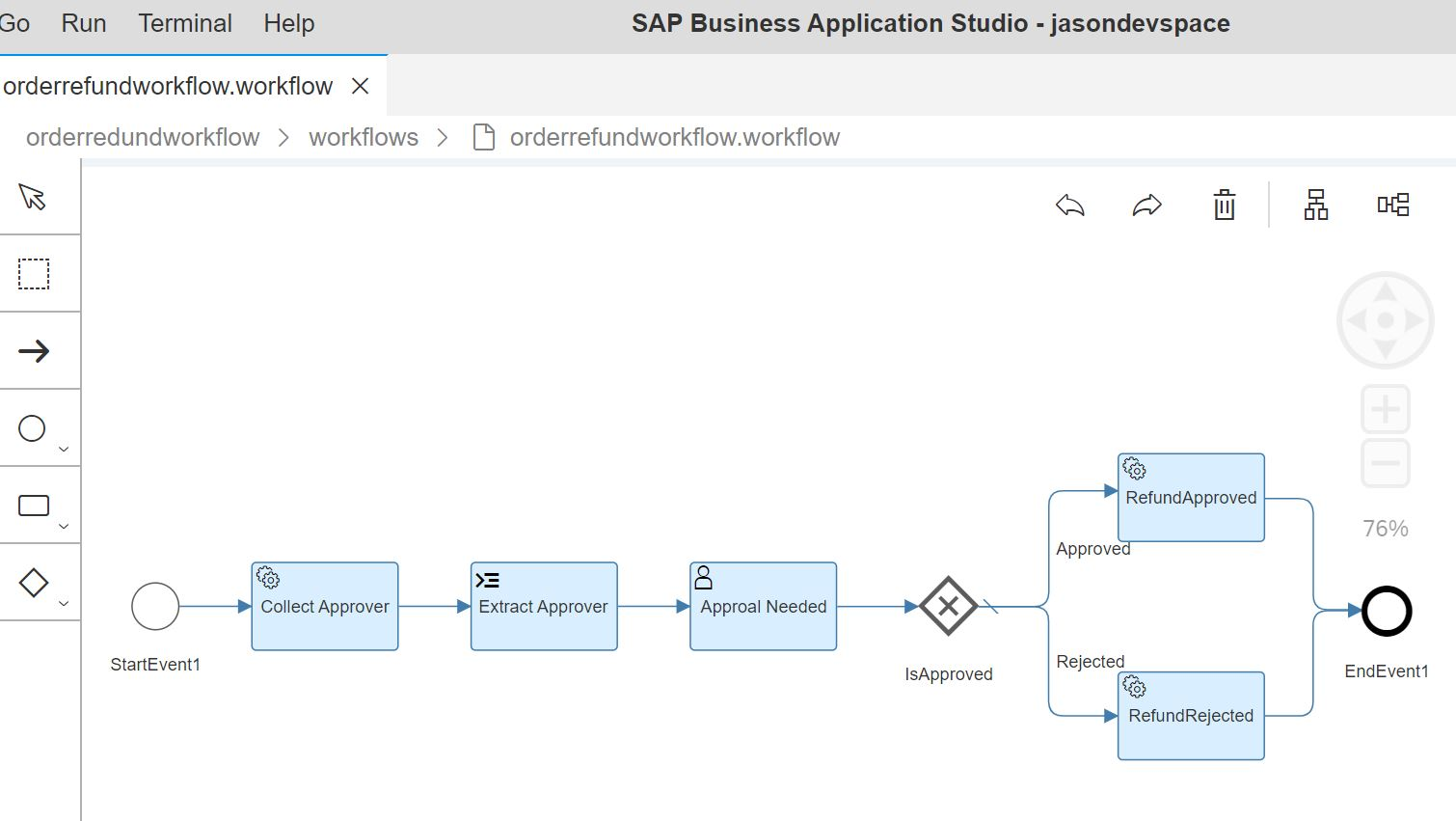
Task: Click the EndEvent1 label text
Action: click(1387, 671)
